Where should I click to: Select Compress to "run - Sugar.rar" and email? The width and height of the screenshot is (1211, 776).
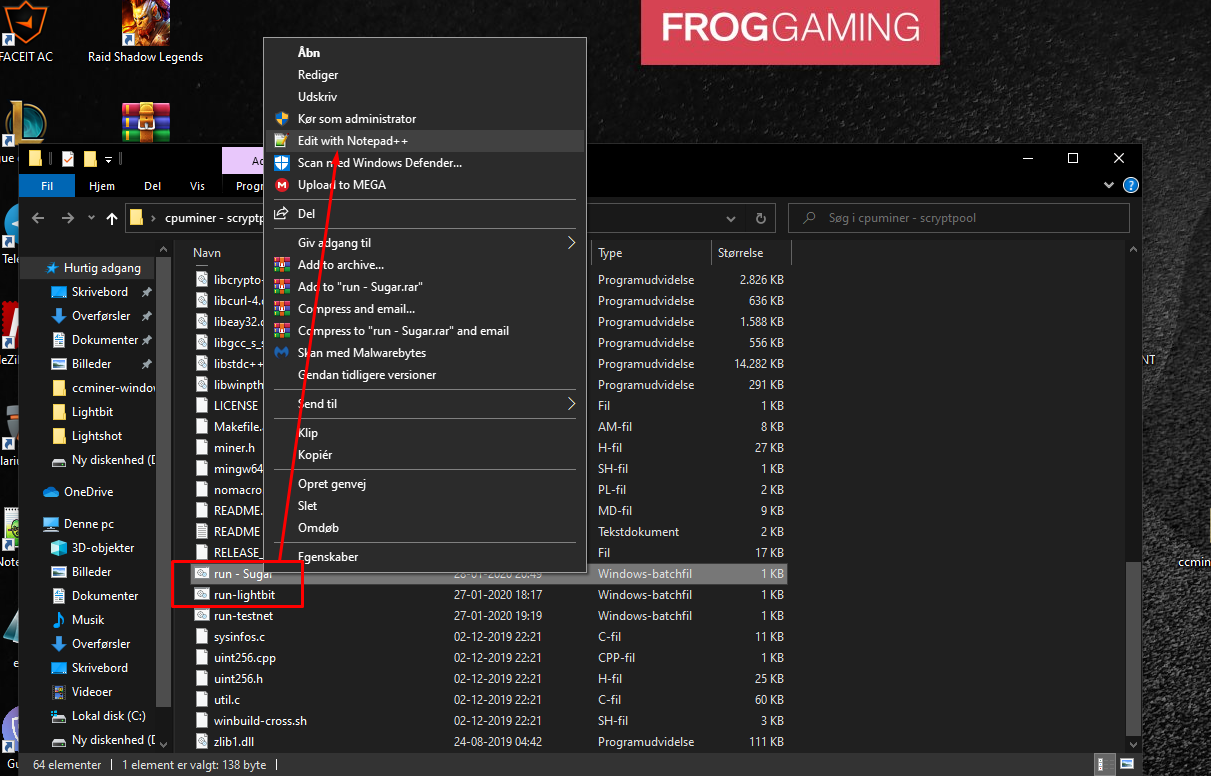tap(403, 331)
